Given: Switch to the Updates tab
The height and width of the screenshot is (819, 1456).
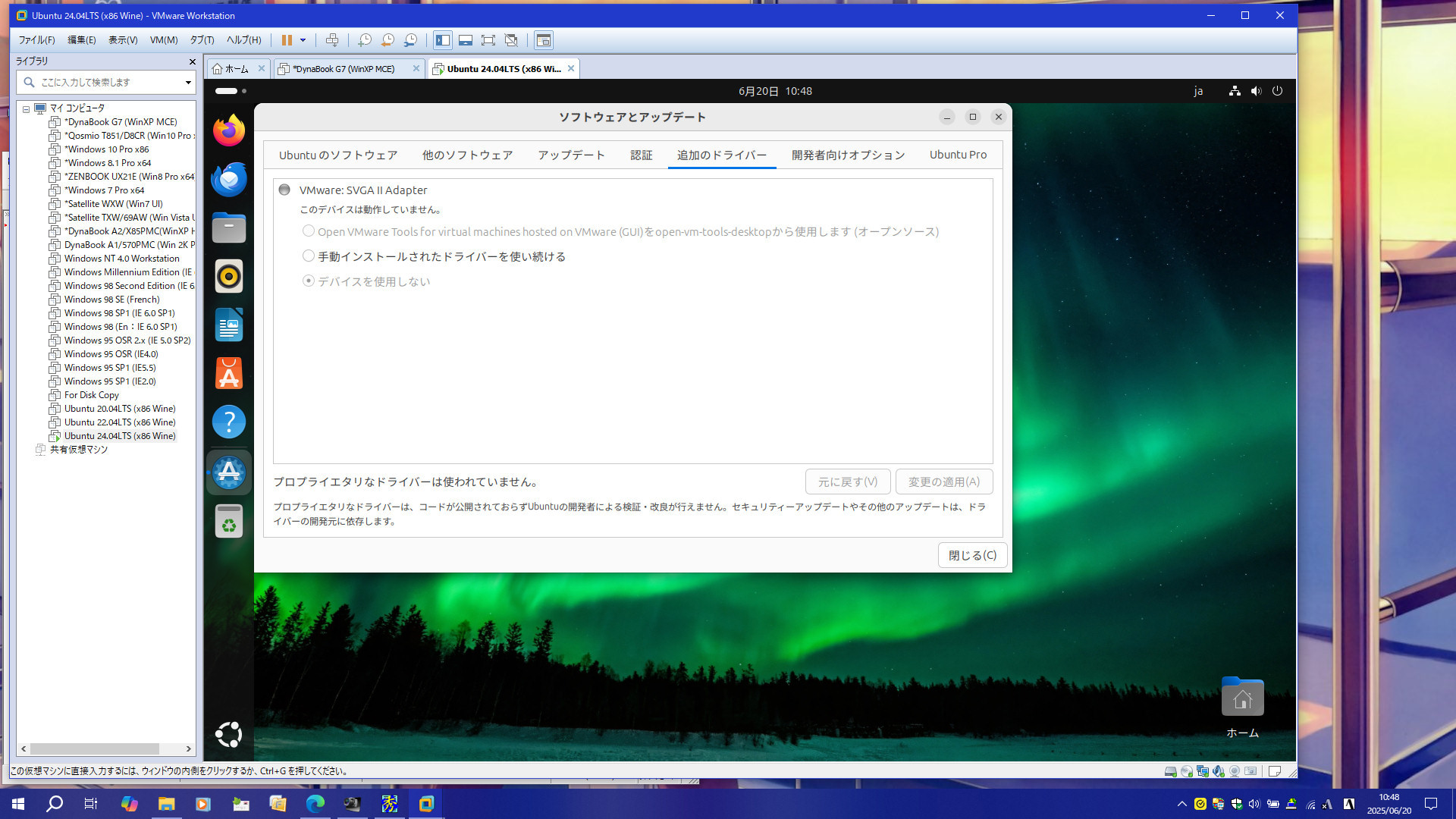Looking at the screenshot, I should click(x=571, y=155).
